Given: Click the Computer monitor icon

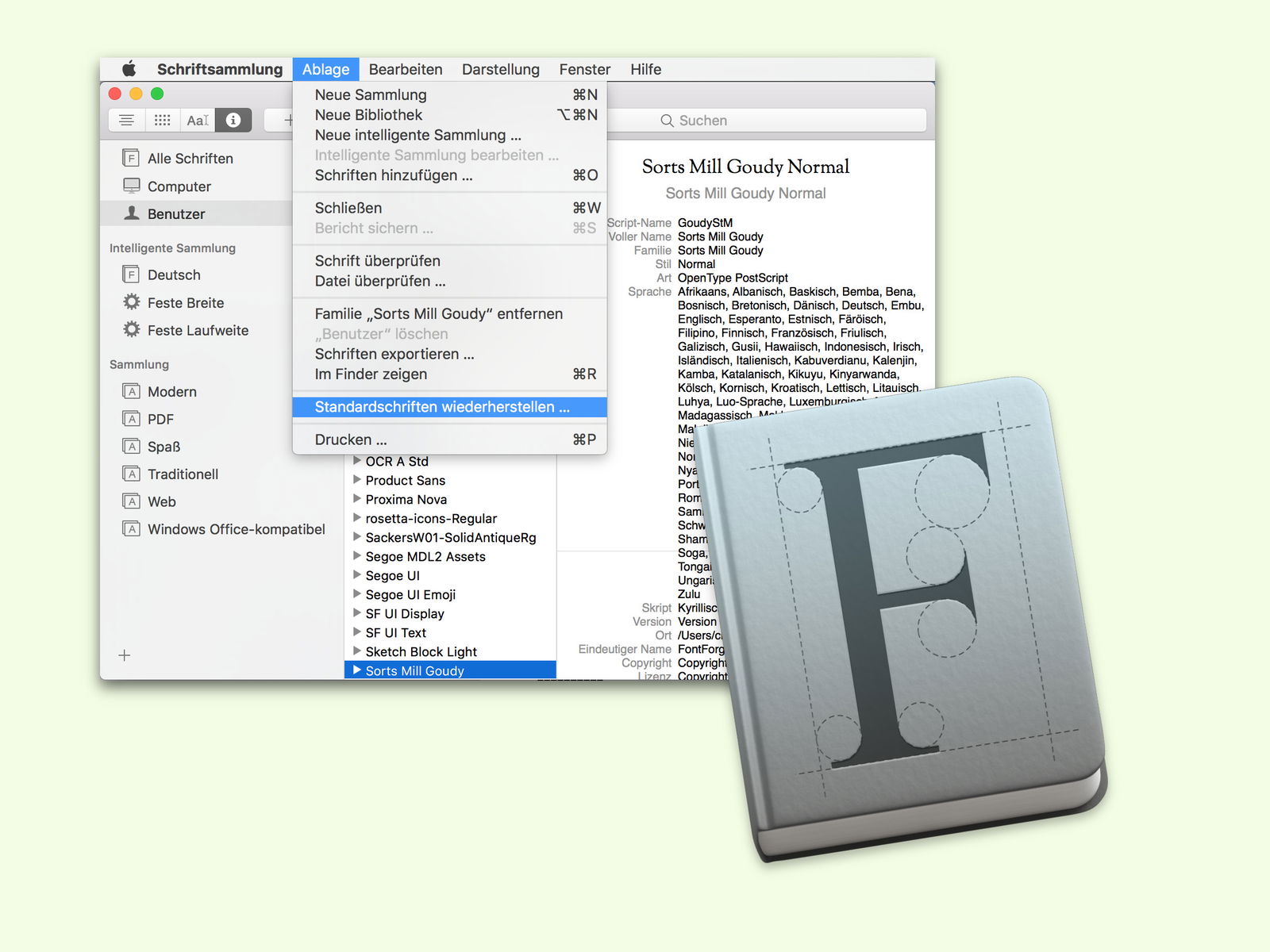Looking at the screenshot, I should tap(131, 186).
